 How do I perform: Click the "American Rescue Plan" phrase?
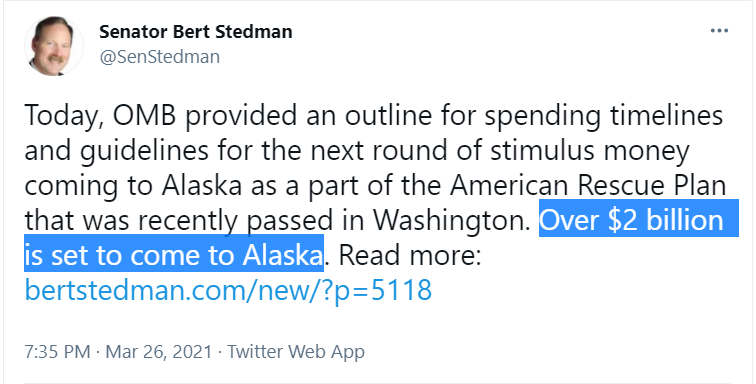click(x=588, y=186)
